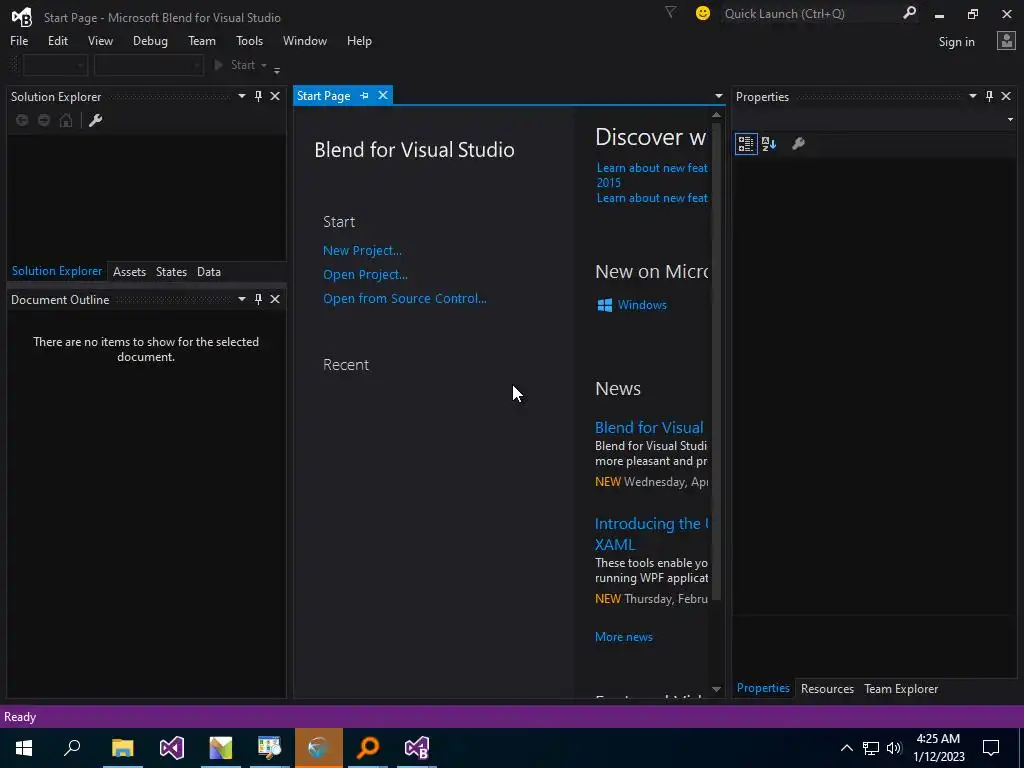Click in the Quick Launch search field
This screenshot has width=1024, height=768.
point(810,13)
